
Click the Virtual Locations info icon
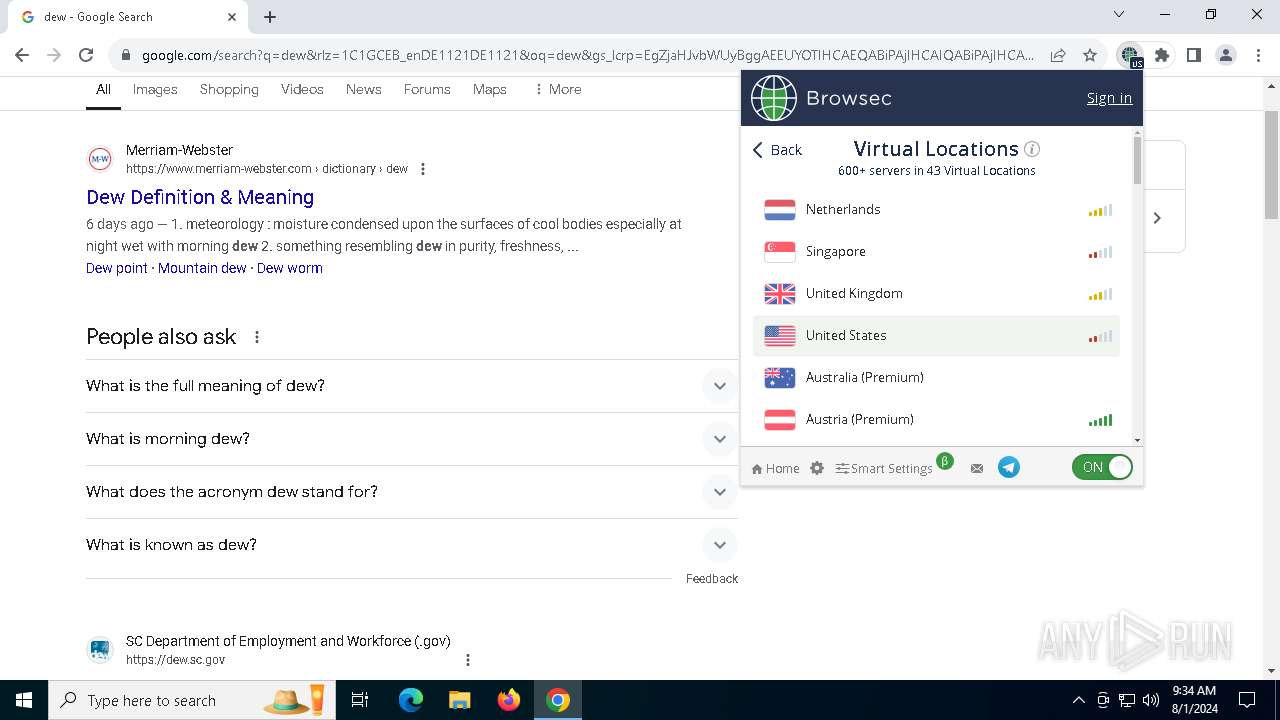1032,149
